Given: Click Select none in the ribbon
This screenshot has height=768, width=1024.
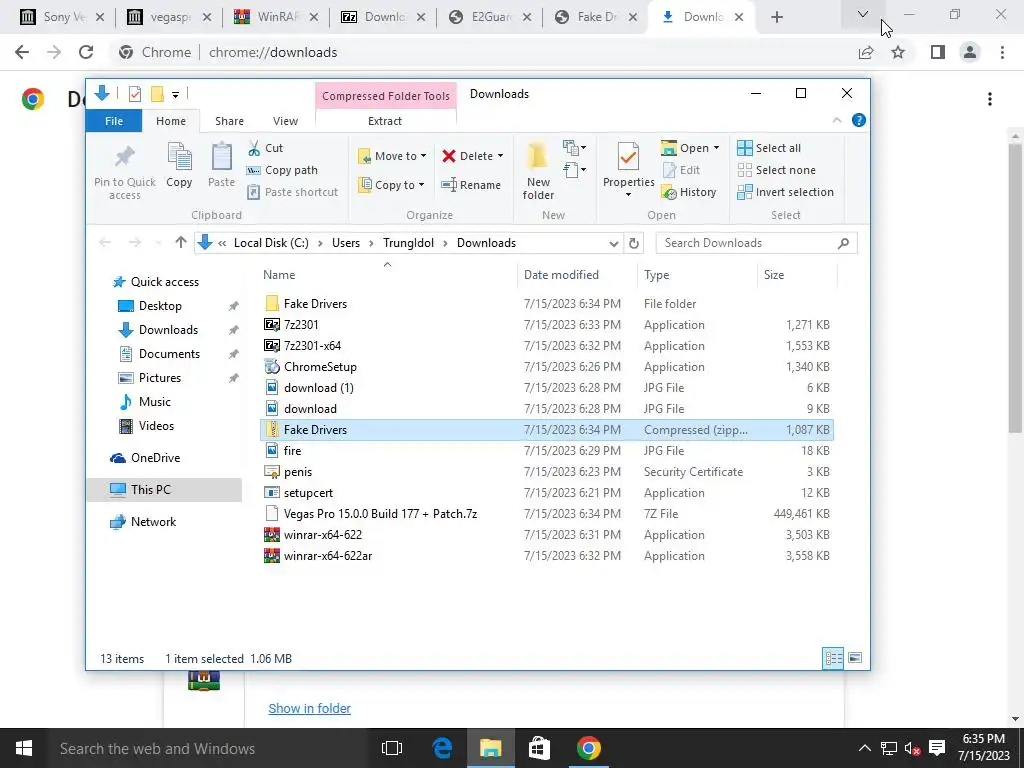Looking at the screenshot, I should 776,170.
